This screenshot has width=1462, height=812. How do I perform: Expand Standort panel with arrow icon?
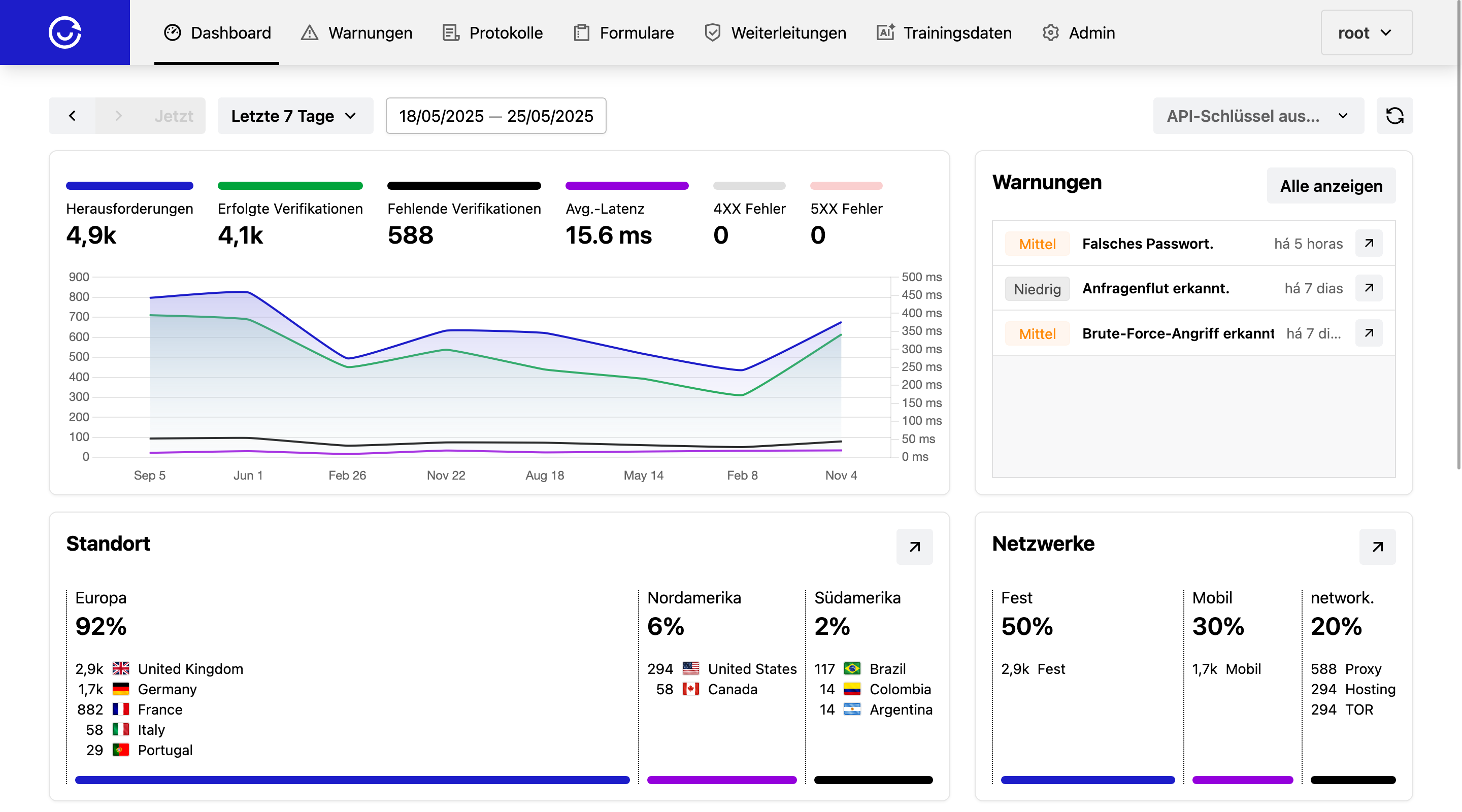click(x=914, y=547)
